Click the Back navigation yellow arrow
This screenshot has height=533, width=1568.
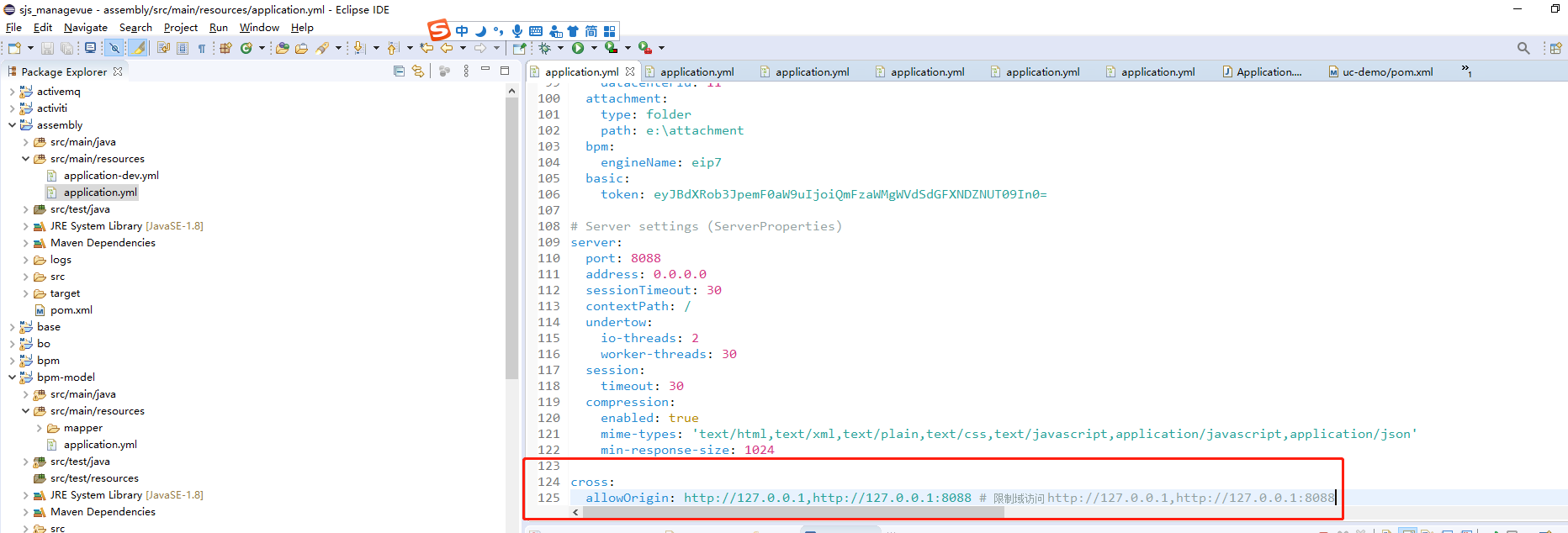pos(447,48)
